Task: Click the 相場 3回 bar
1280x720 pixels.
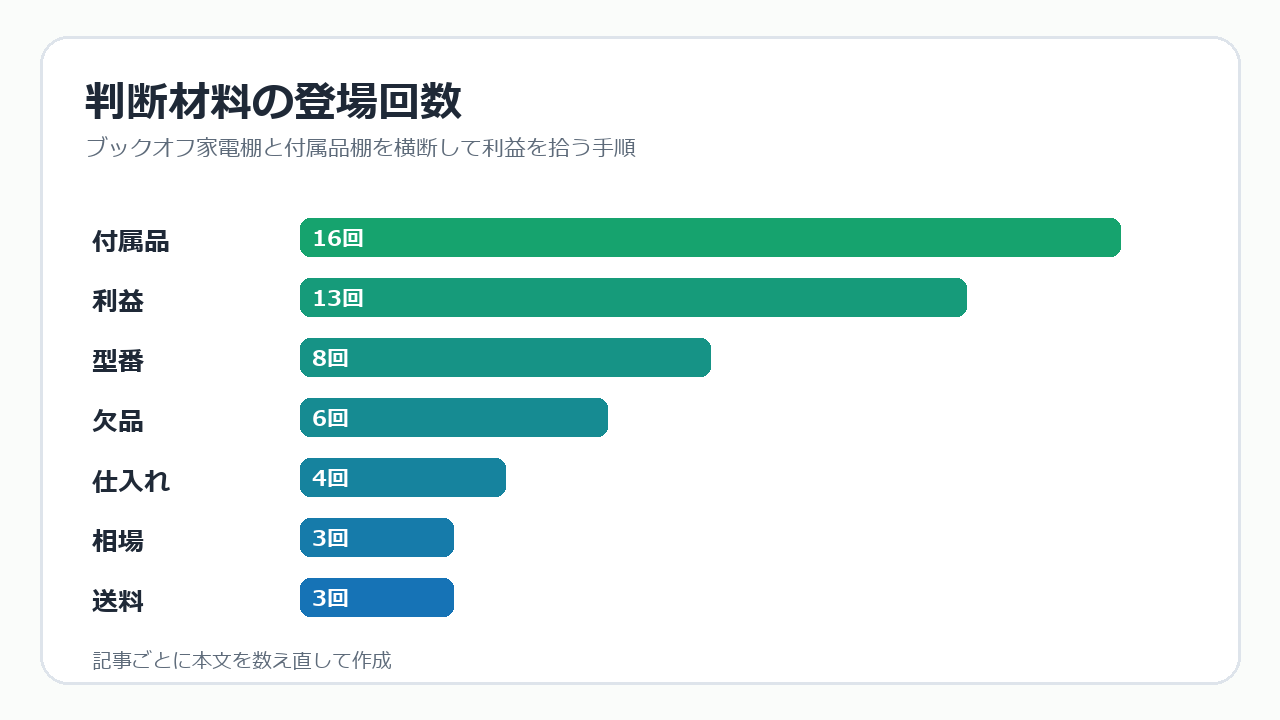Action: [x=377, y=538]
